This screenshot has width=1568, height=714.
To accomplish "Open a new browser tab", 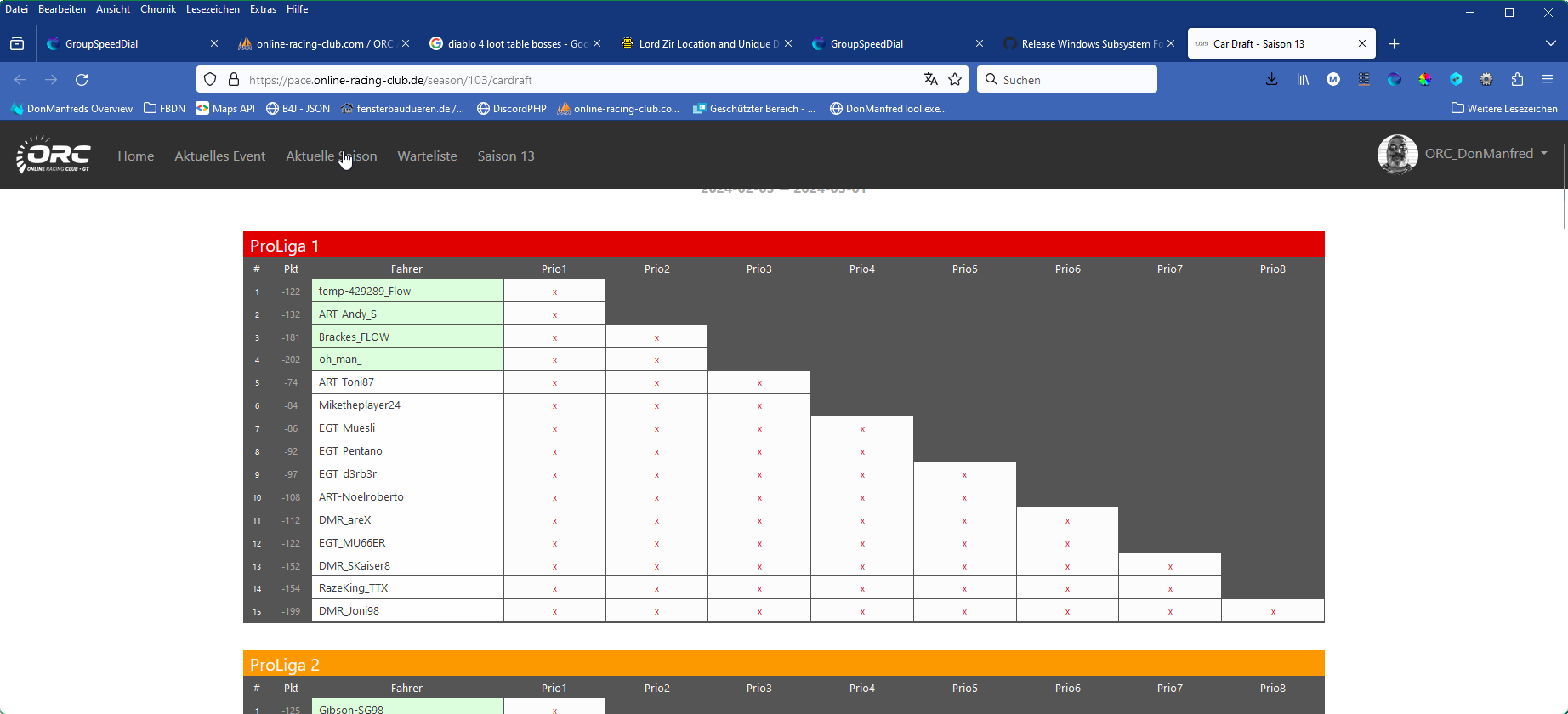I will pos(1394,44).
